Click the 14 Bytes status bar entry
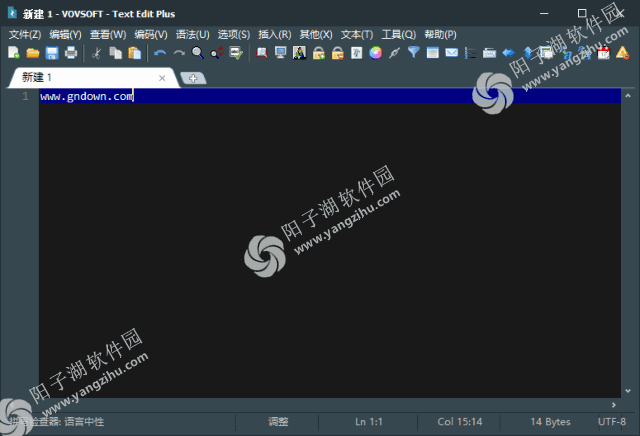The height and width of the screenshot is (436, 640). click(550, 422)
